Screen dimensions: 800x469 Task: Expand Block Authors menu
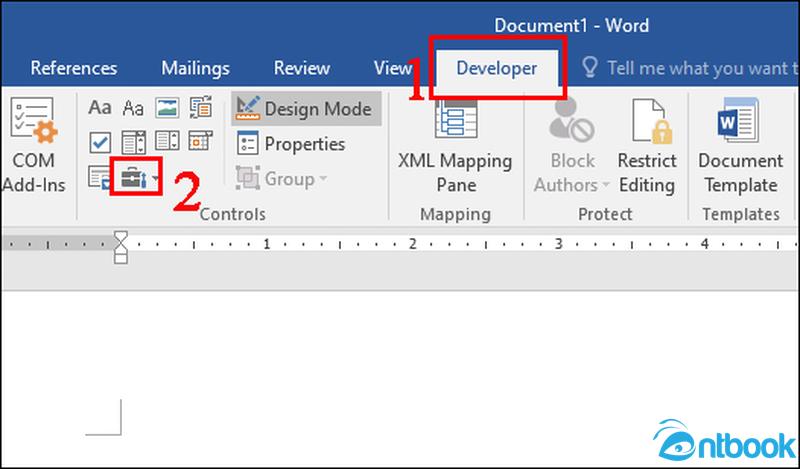coord(572,147)
